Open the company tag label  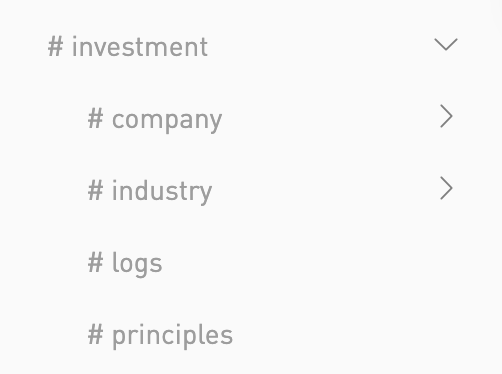(167, 119)
